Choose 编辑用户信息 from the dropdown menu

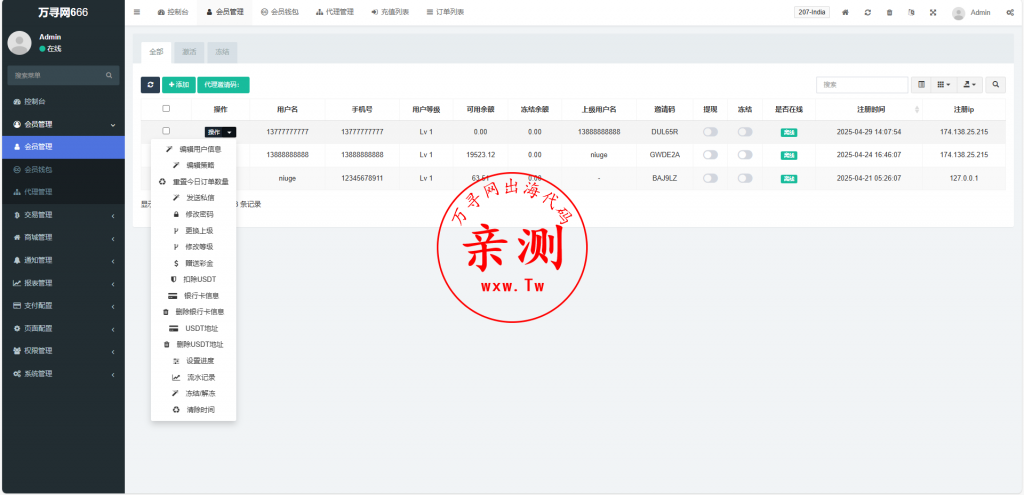[193, 149]
